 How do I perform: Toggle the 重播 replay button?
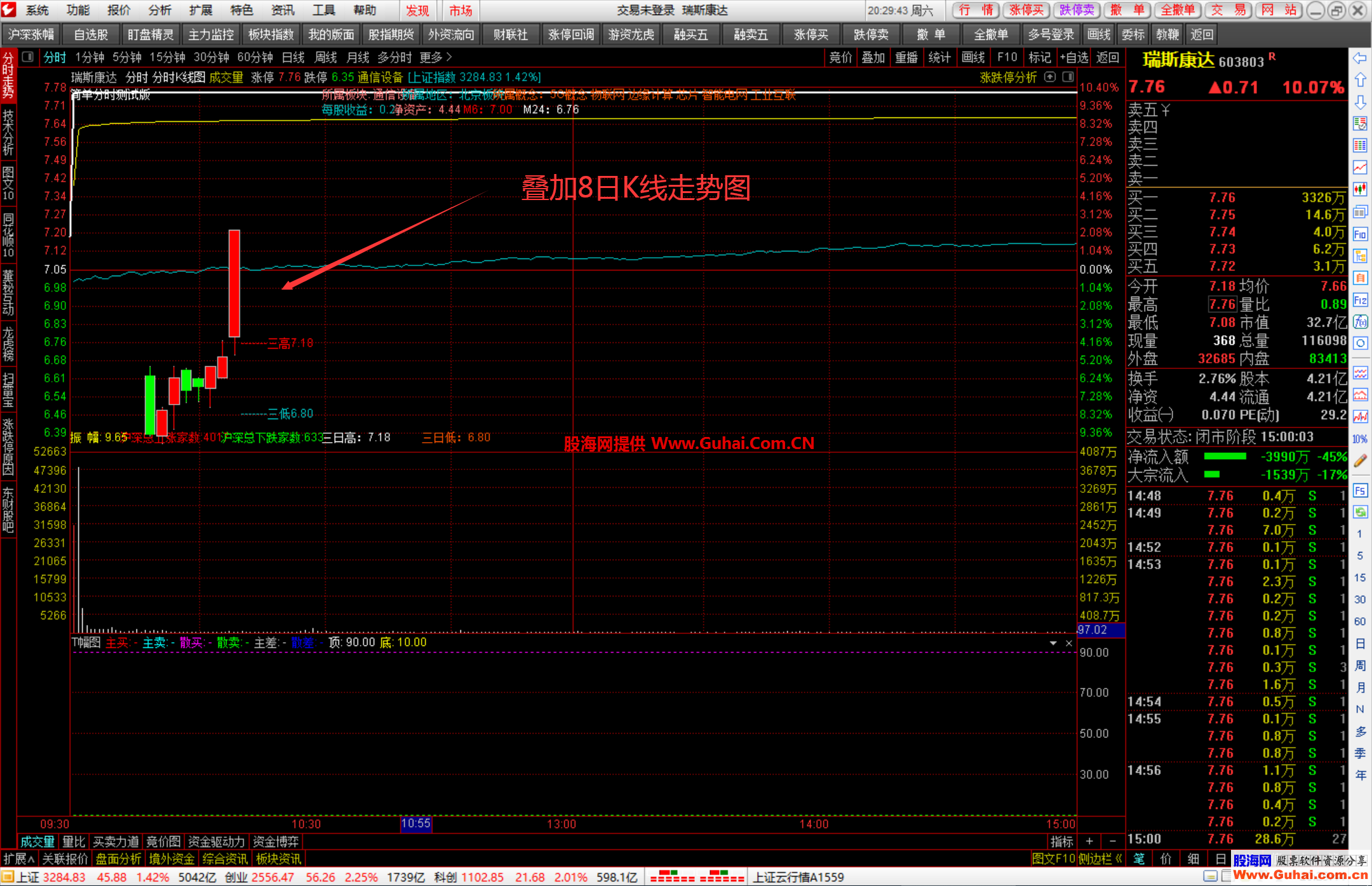906,58
